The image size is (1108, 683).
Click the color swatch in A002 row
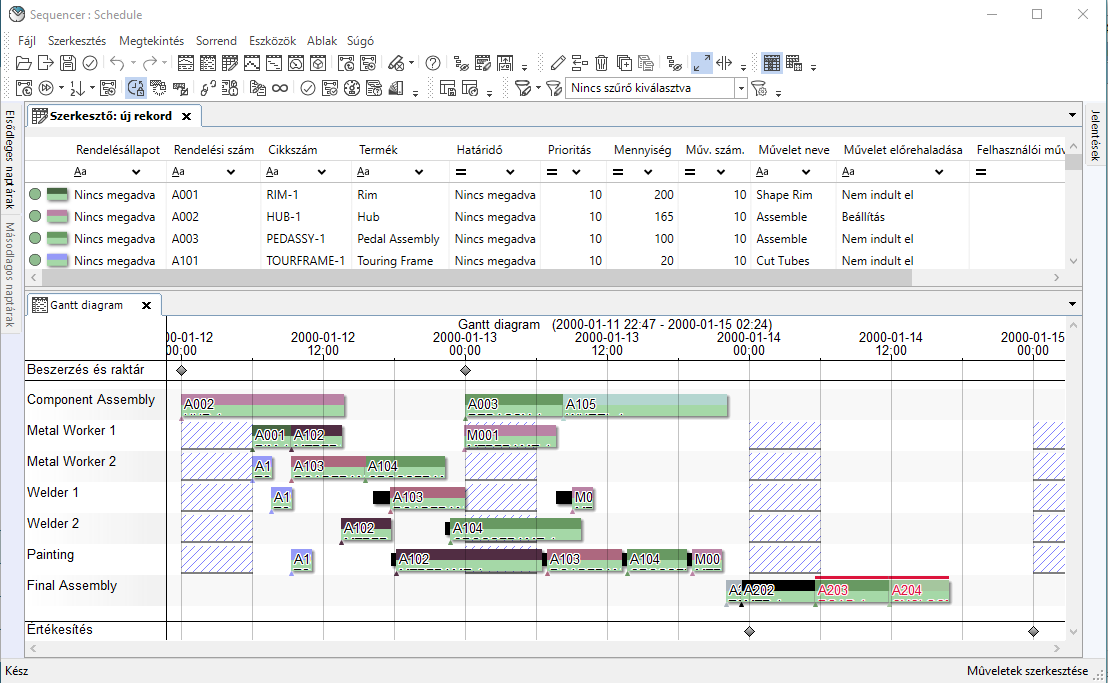coord(57,217)
